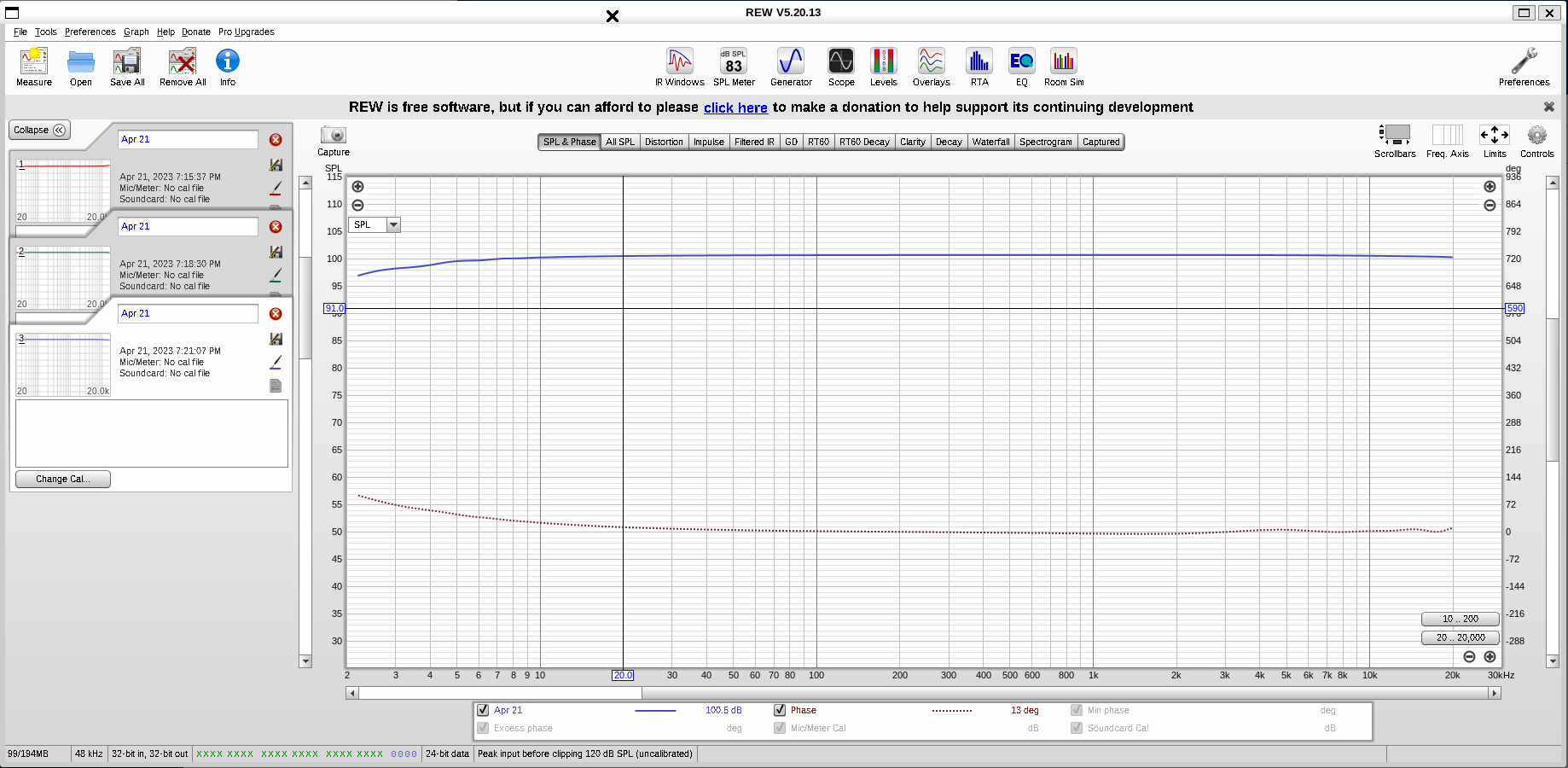
Task: Select measurement 3 thumbnail
Action: tap(63, 364)
